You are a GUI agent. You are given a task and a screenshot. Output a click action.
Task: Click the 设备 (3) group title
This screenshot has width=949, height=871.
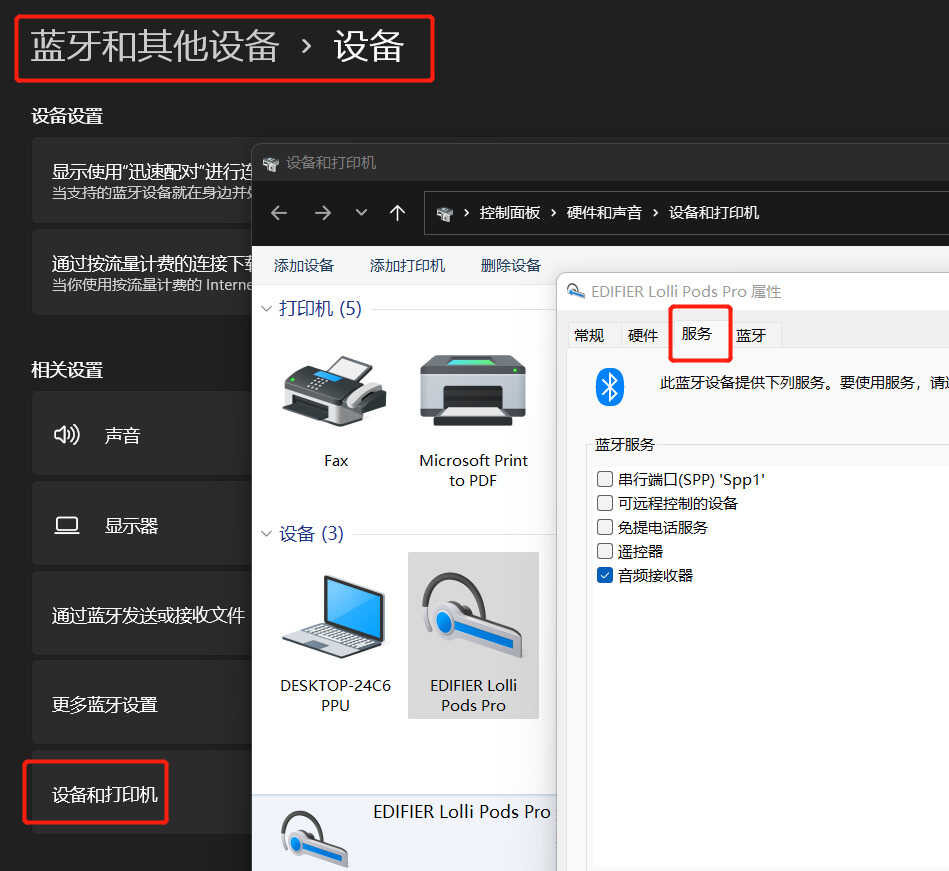pos(311,533)
